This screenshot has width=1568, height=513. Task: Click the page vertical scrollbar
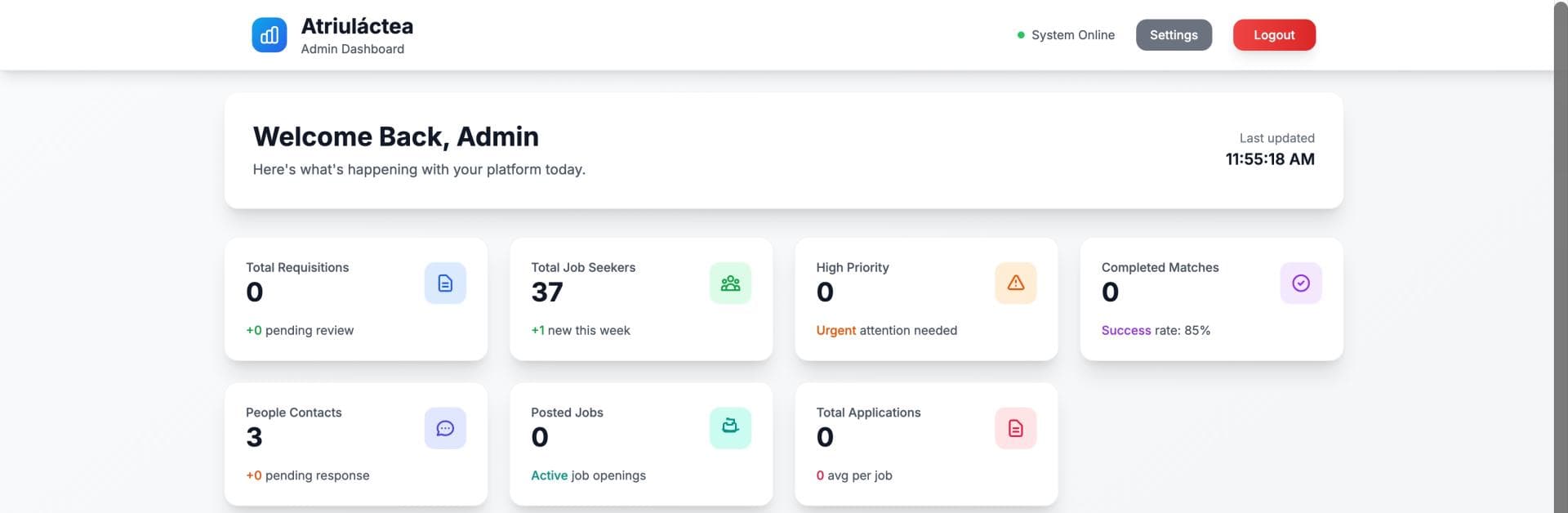(1561, 256)
